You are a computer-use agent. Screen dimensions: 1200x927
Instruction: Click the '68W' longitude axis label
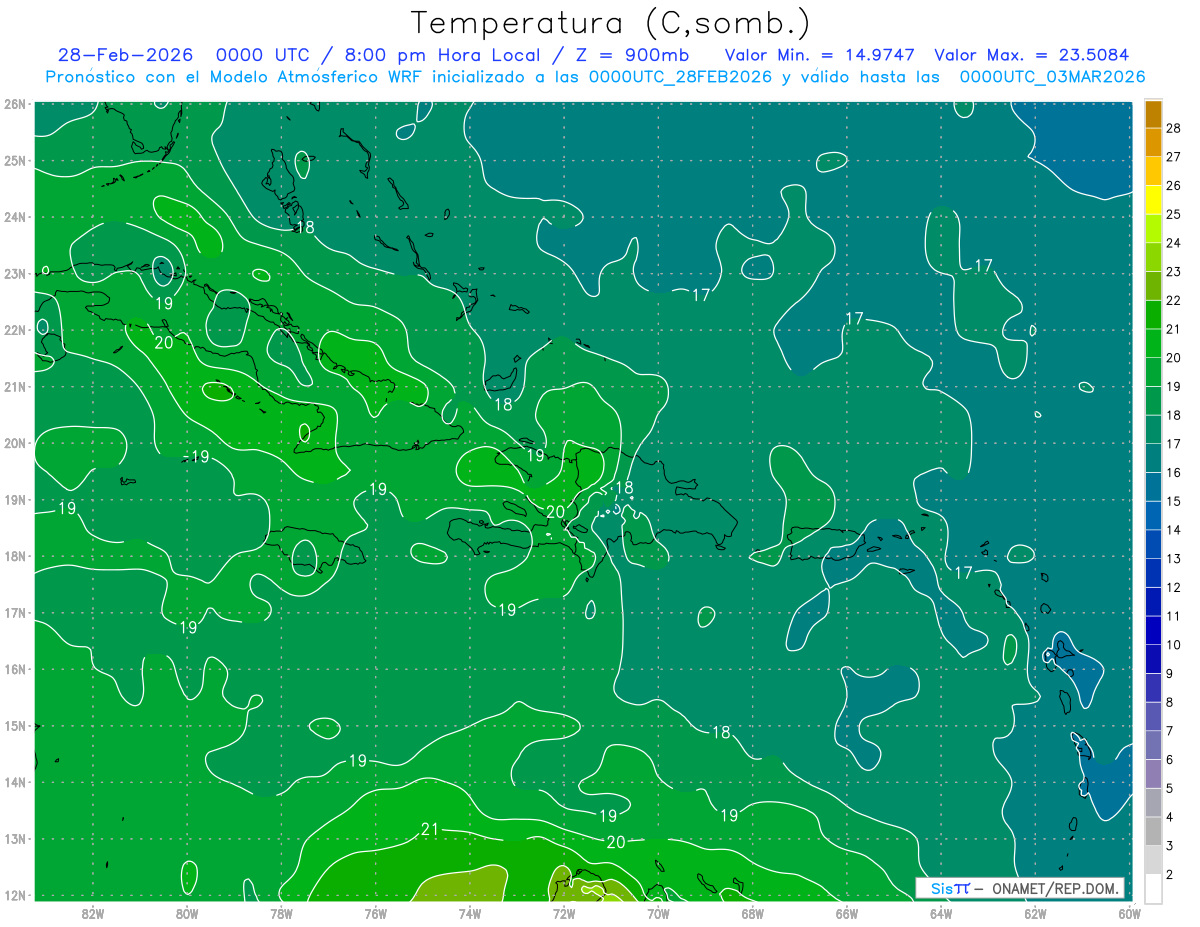(x=752, y=913)
